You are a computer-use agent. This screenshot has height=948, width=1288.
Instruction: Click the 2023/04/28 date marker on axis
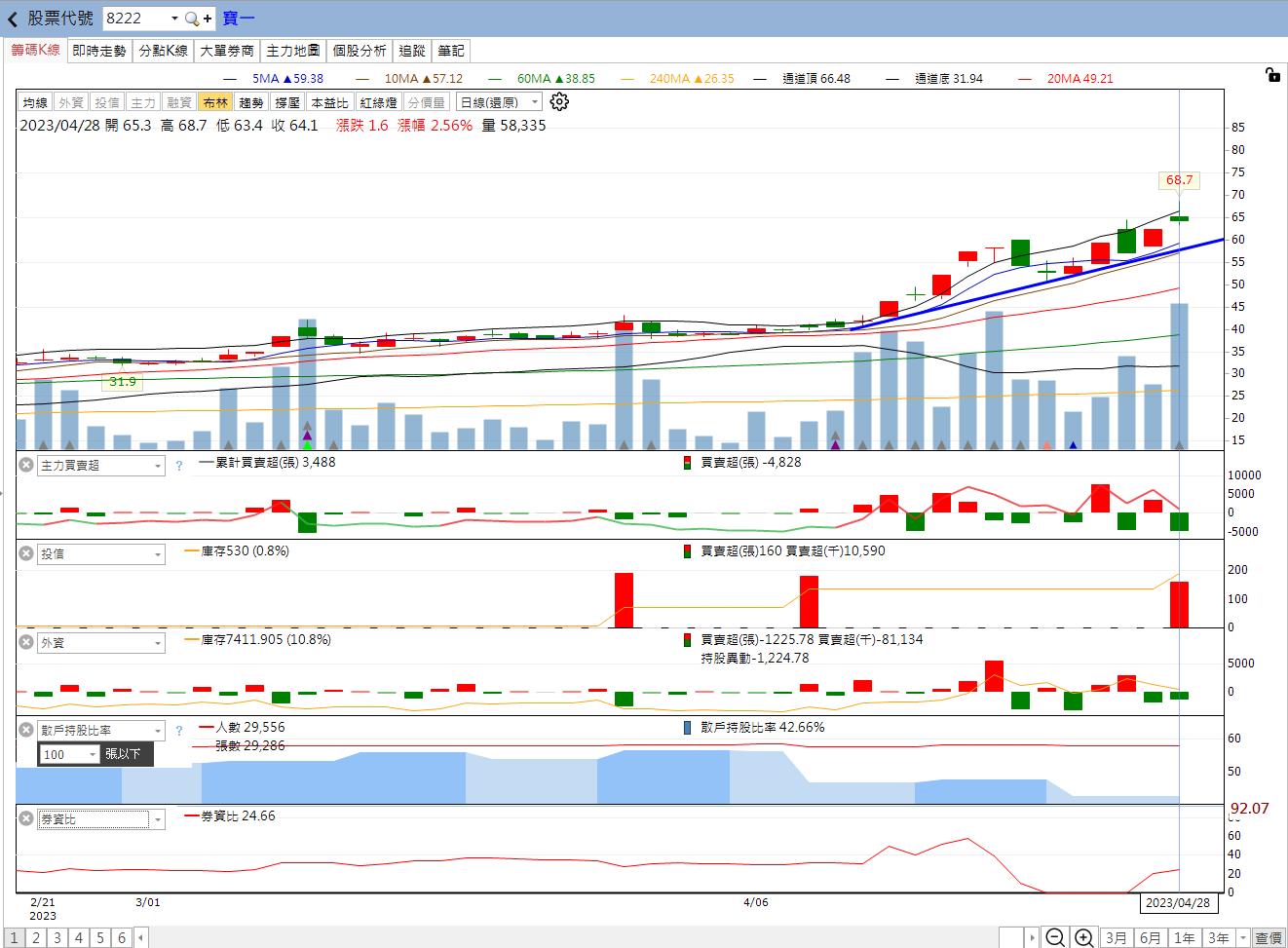[x=1179, y=902]
